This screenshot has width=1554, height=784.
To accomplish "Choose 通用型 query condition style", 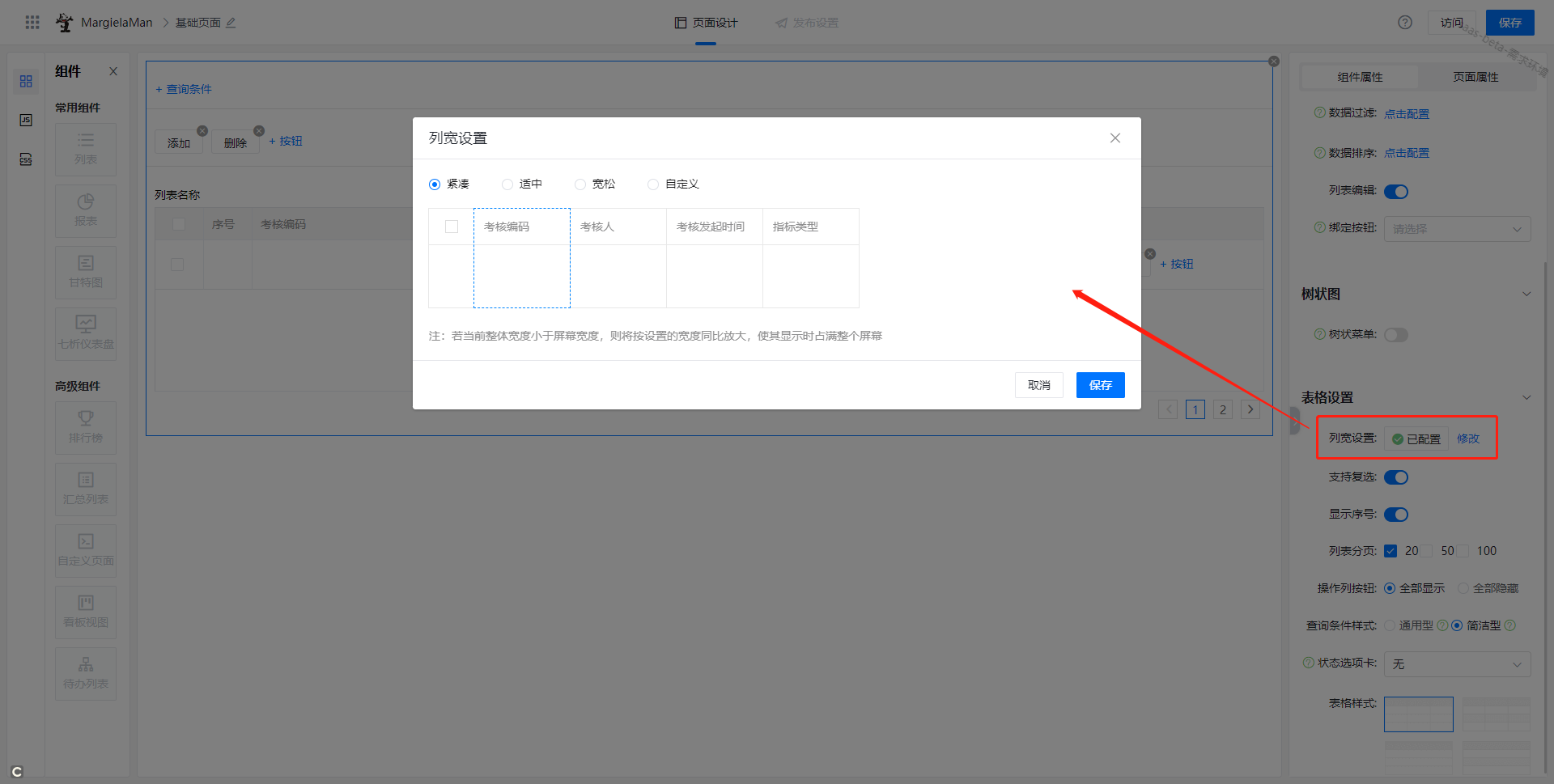I will [1390, 625].
